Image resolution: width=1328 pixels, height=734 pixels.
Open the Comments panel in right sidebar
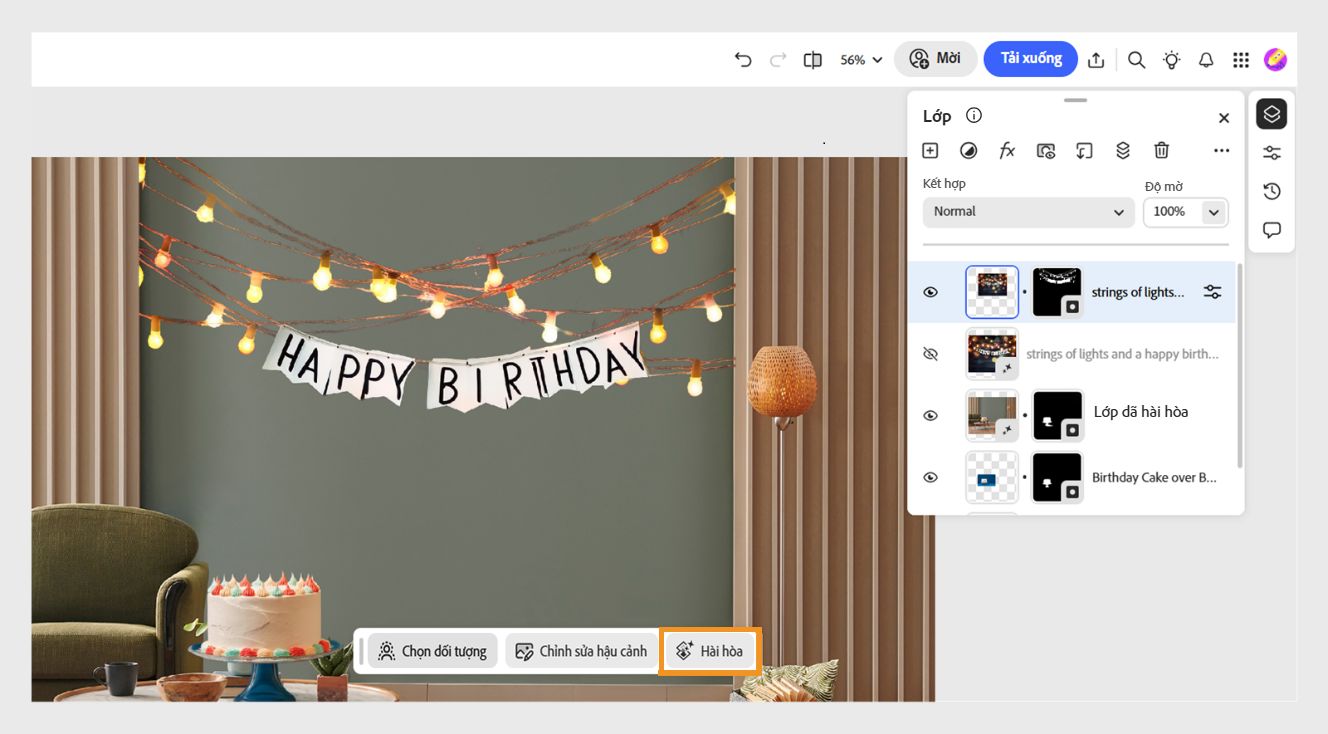[x=1271, y=229]
